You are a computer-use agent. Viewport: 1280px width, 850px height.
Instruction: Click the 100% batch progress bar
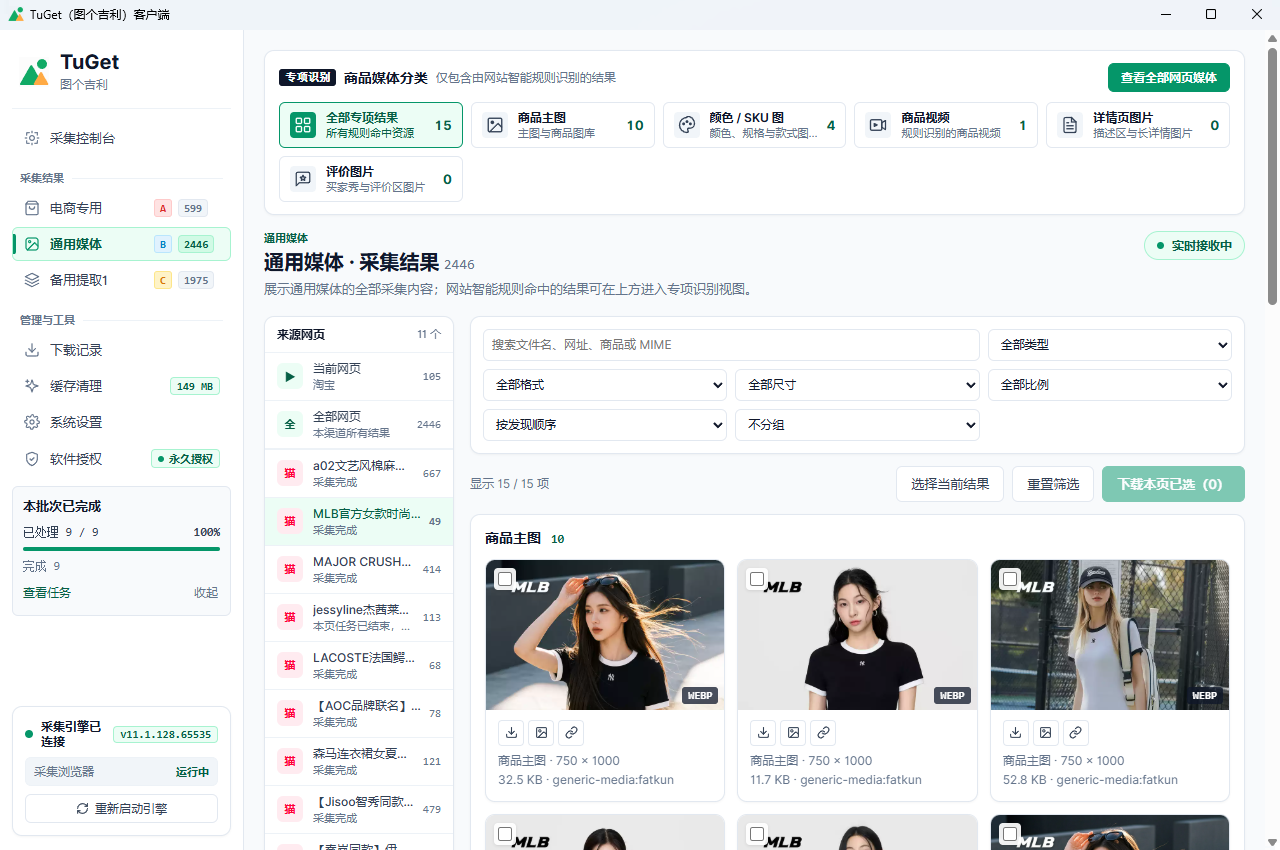coord(121,548)
